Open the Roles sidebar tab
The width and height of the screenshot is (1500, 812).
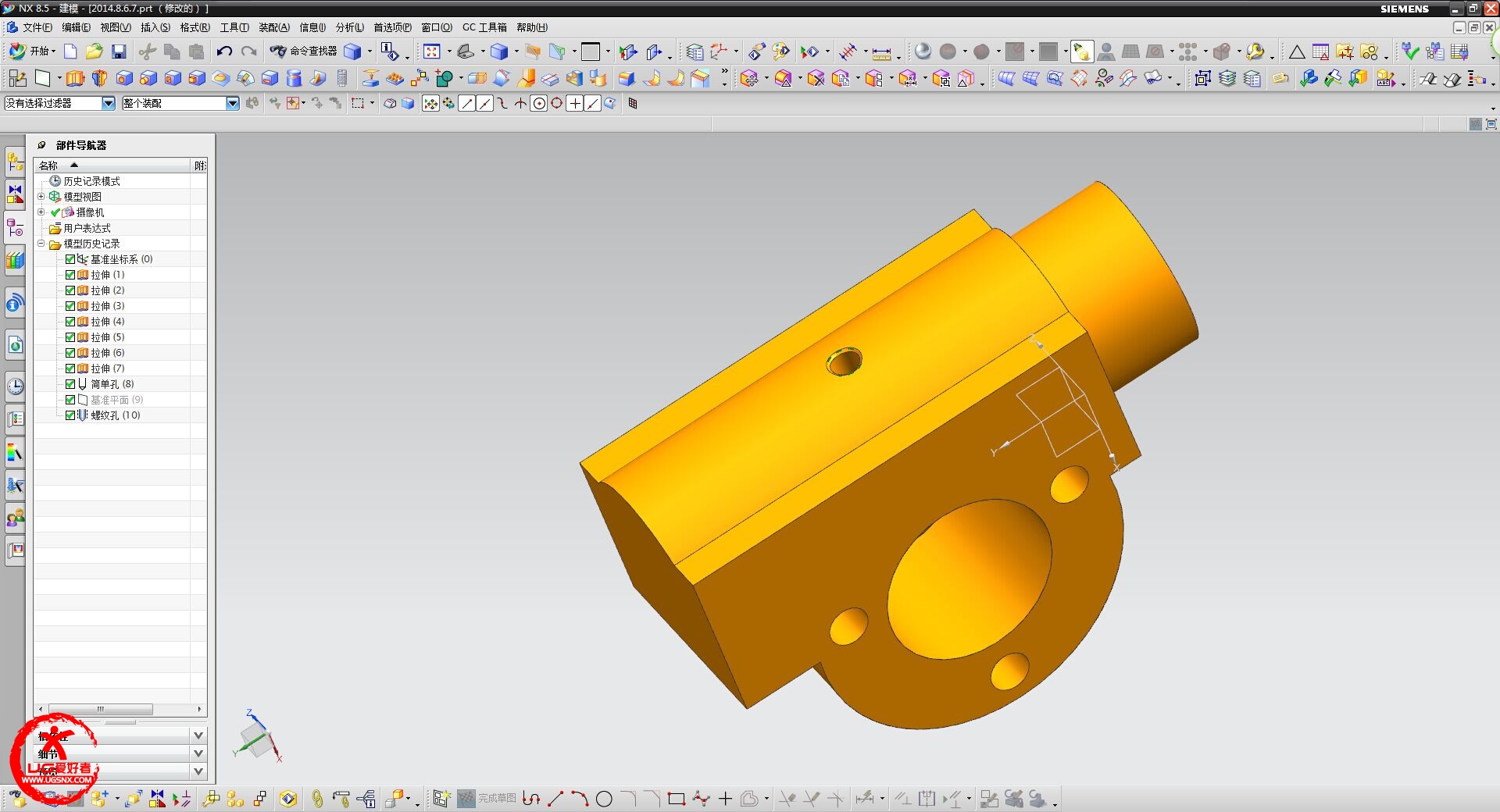click(15, 517)
